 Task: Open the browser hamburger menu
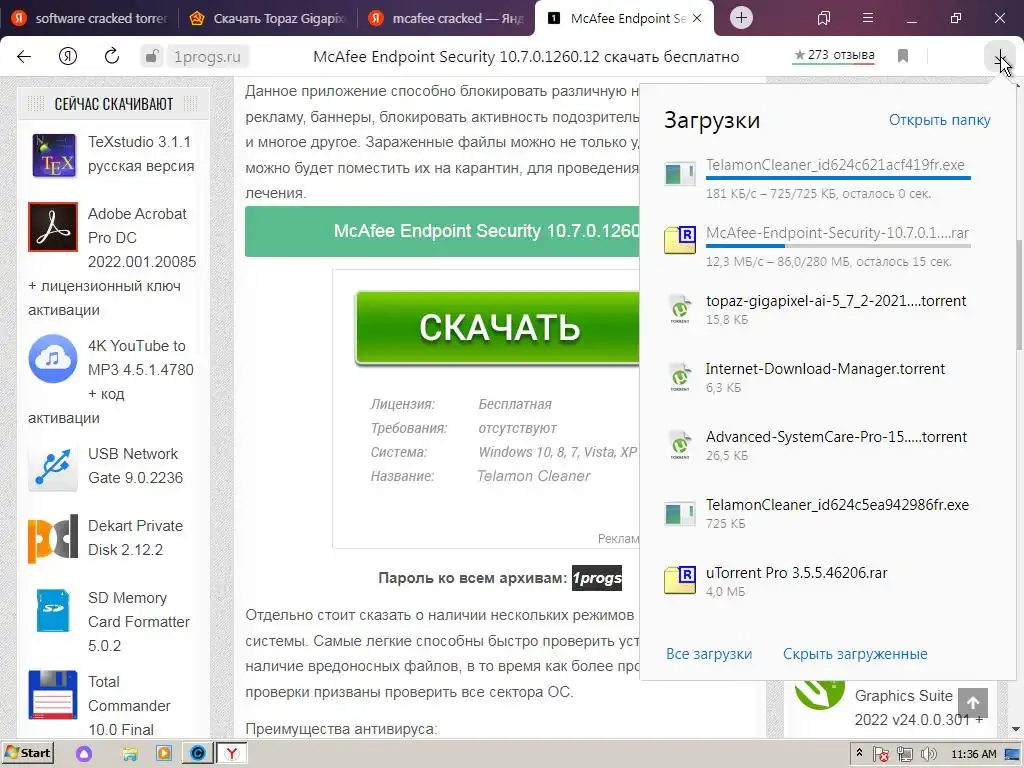coord(868,18)
